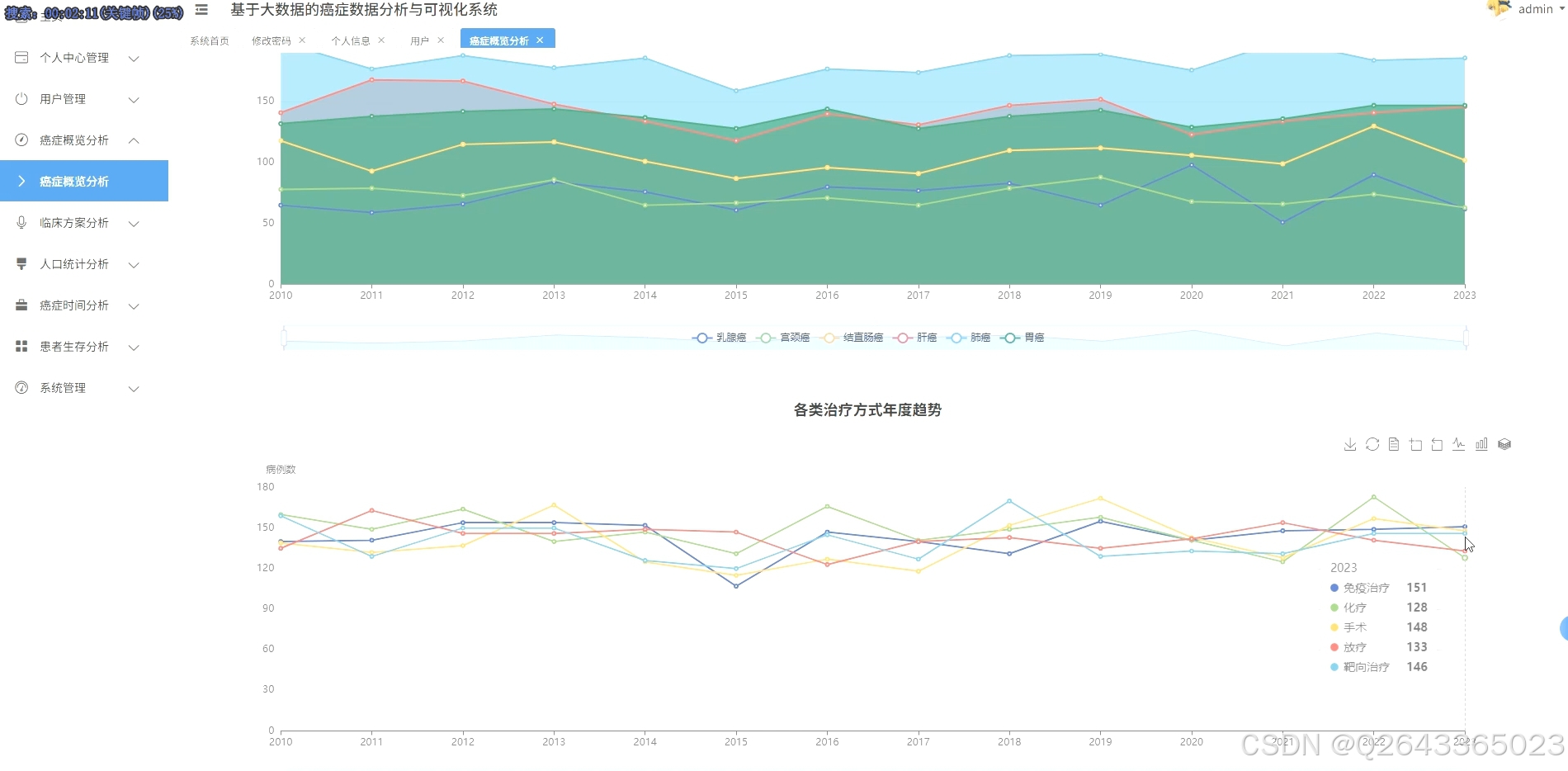Click the briefcase icon beside 癌症时间分析
The width and height of the screenshot is (1568, 771).
(21, 305)
